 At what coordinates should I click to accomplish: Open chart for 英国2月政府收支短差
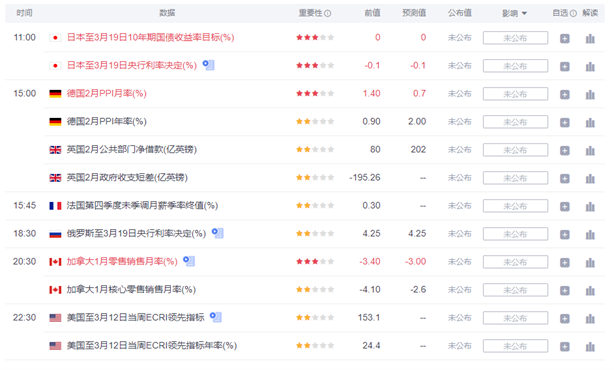(x=590, y=178)
